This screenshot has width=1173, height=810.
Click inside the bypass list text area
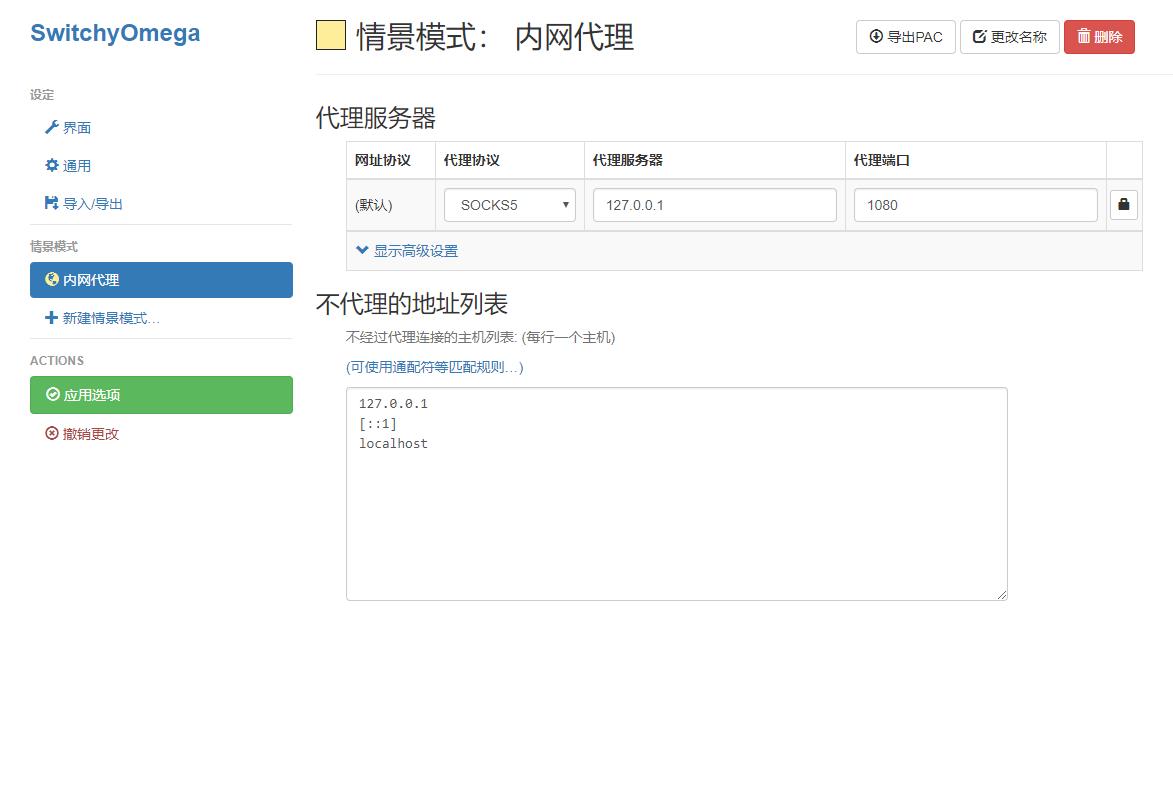pos(677,494)
